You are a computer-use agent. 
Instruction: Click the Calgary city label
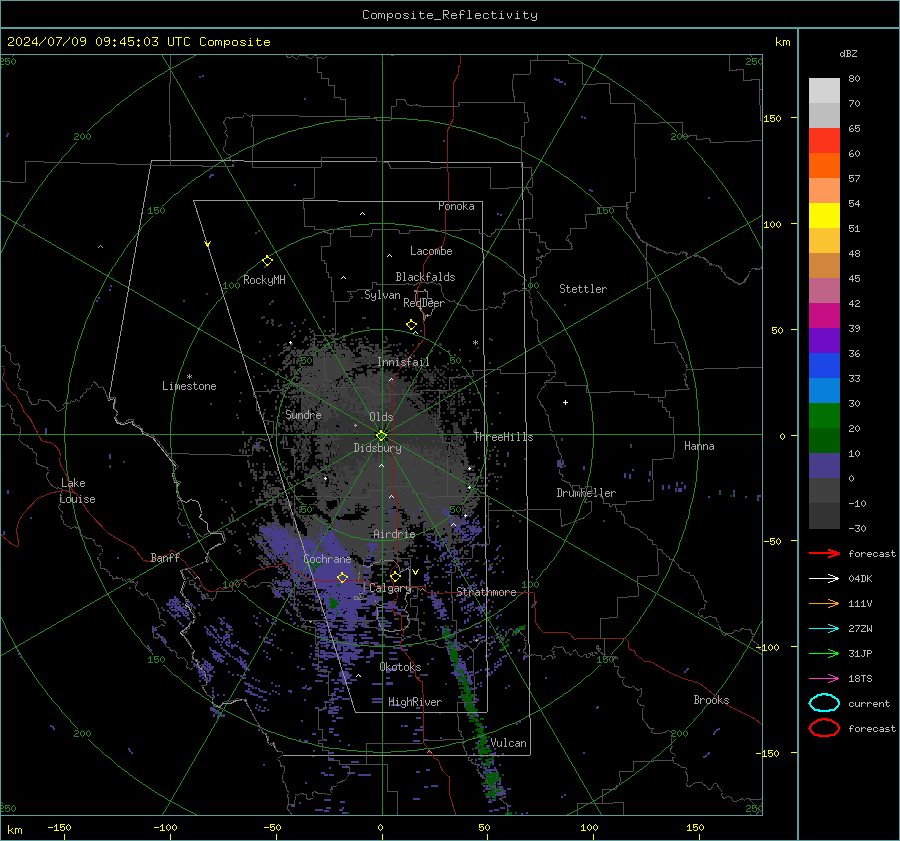click(390, 588)
